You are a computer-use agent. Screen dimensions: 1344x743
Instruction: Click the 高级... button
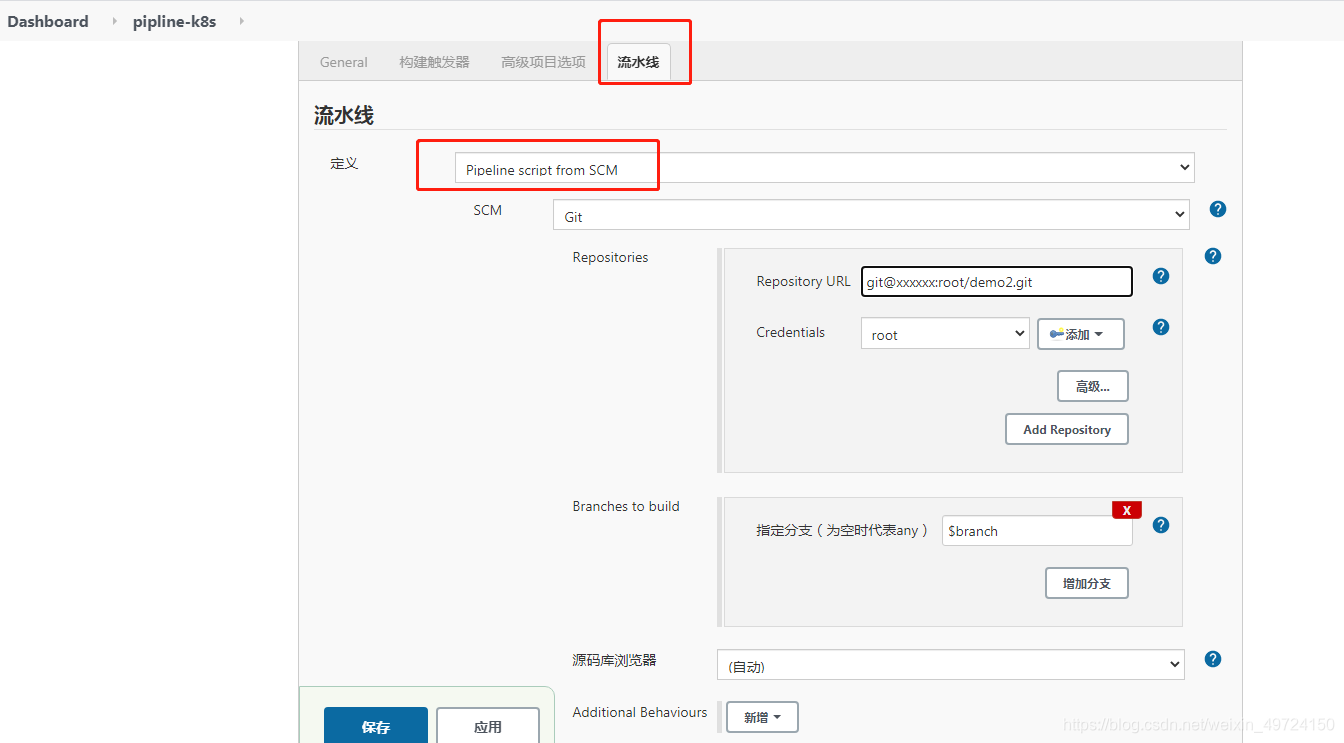[x=1093, y=386]
